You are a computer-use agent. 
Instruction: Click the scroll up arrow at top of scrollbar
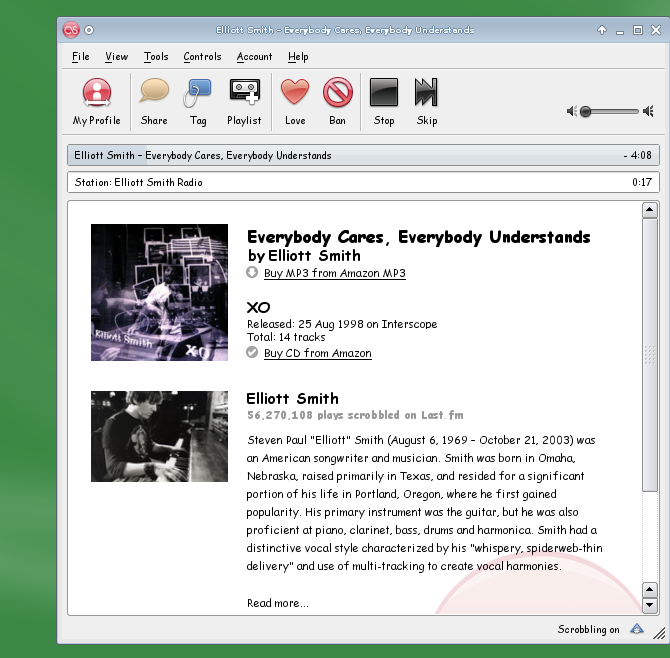[x=649, y=210]
